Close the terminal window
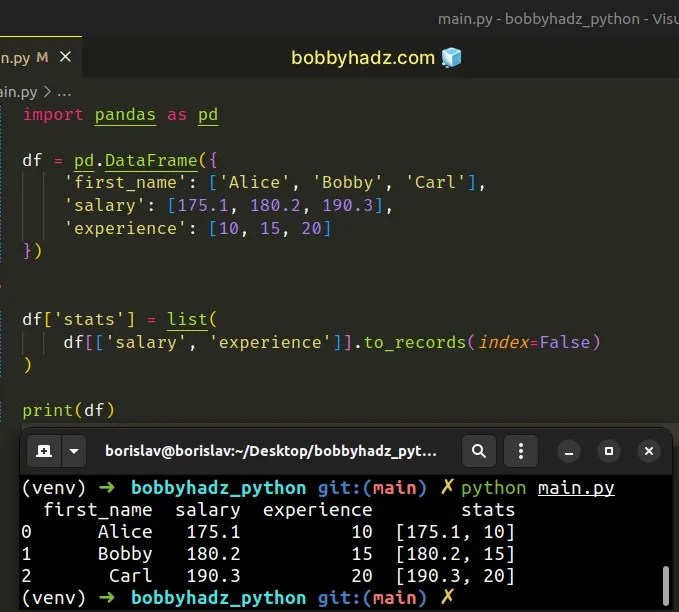The width and height of the screenshot is (679, 612). (649, 451)
